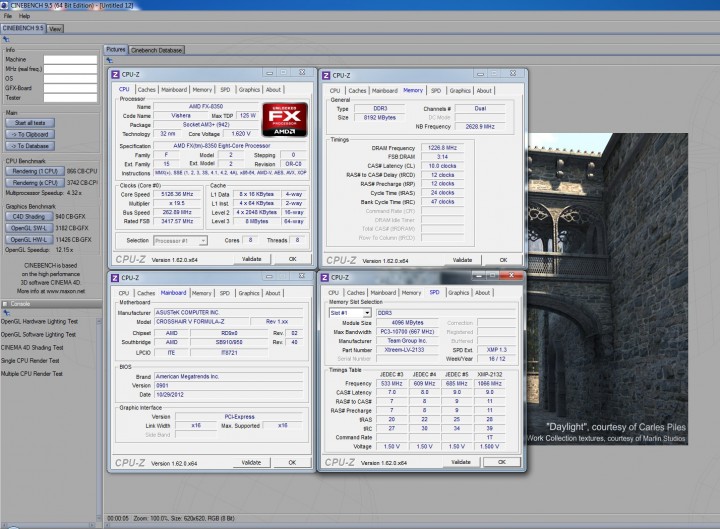Click the GFX-Board input field
Screen dimensions: 720x529
(70, 88)
